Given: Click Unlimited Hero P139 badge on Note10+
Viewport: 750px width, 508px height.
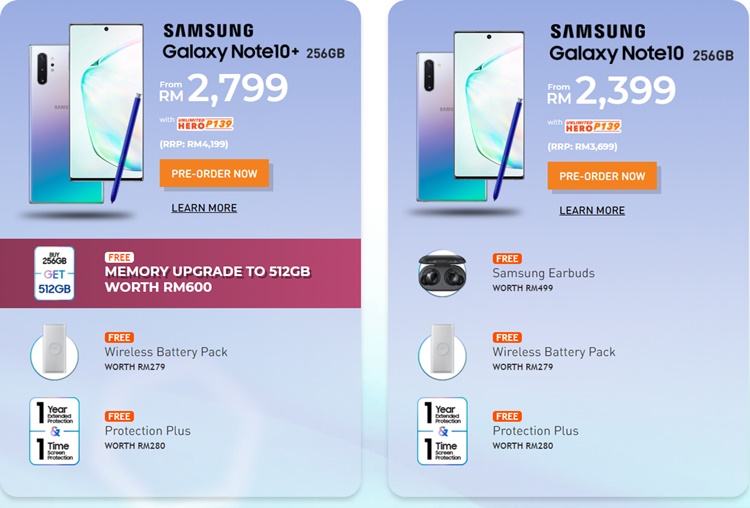Looking at the screenshot, I should 205,124.
